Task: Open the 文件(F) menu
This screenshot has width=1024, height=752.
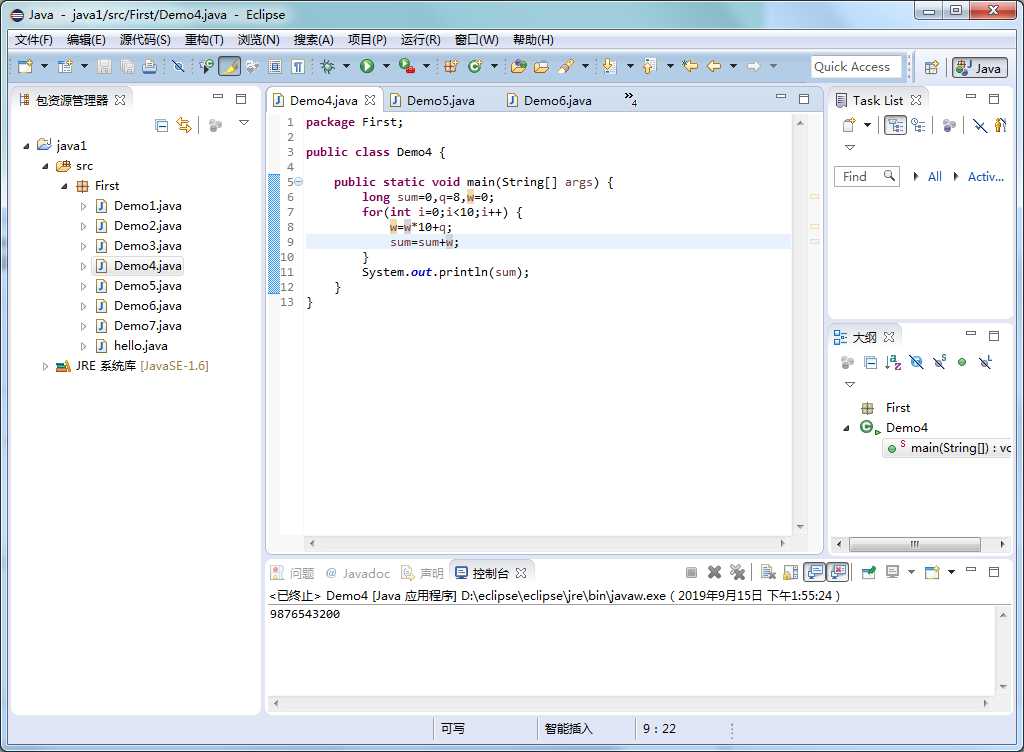Action: (33, 40)
